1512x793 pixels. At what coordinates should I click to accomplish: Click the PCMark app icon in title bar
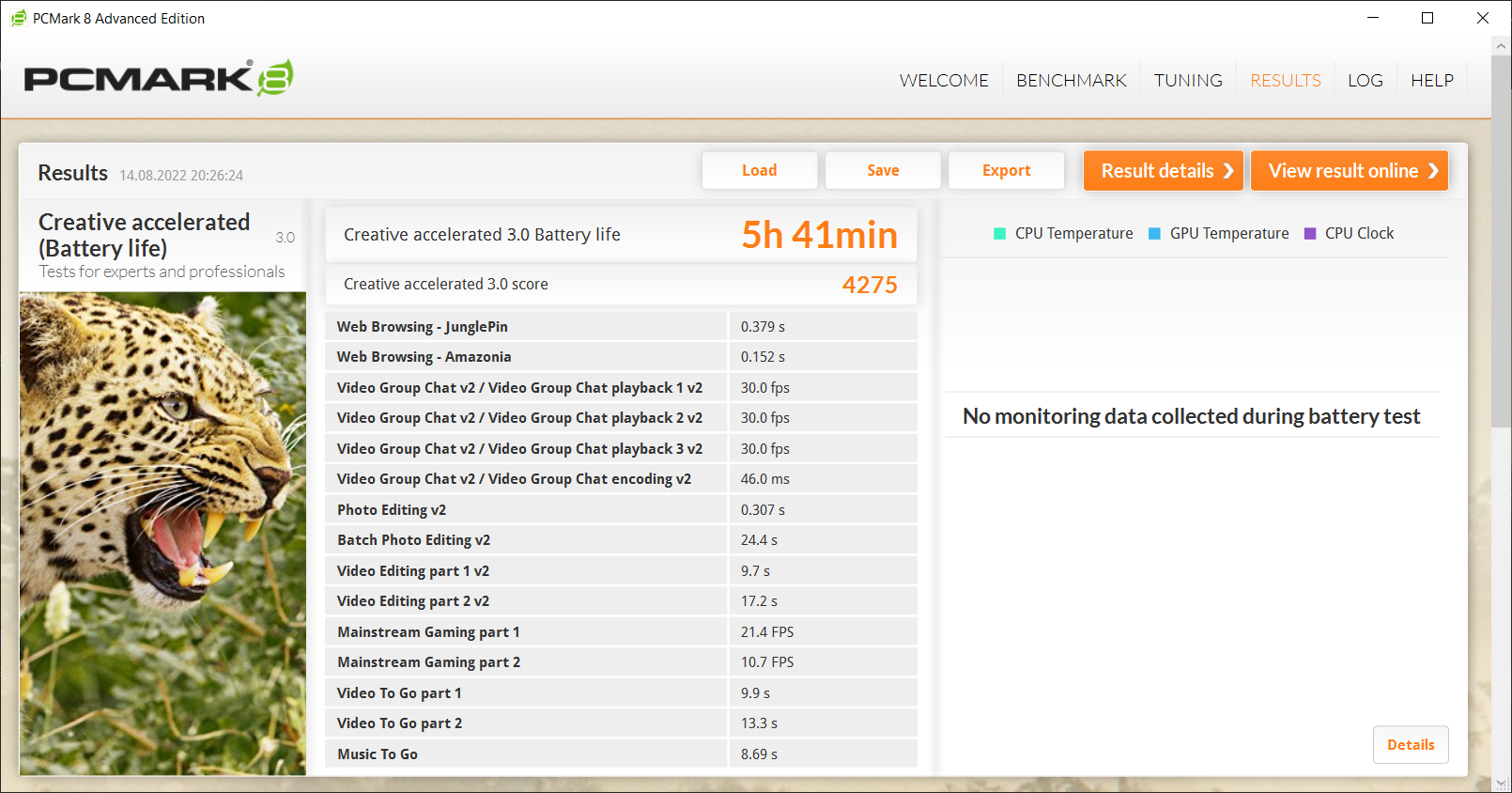point(18,18)
